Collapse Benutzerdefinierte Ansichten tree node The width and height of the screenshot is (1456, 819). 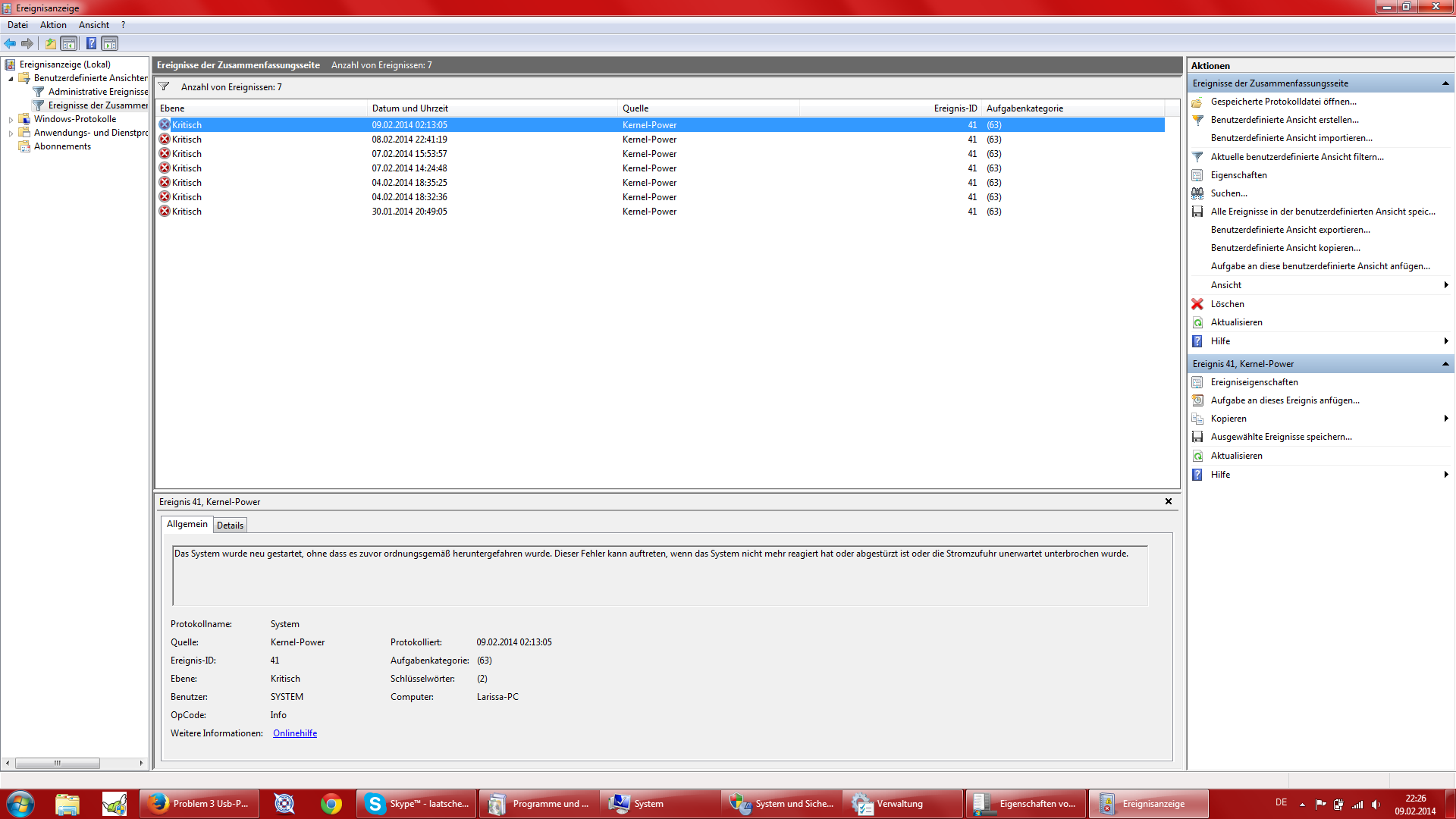click(x=11, y=79)
